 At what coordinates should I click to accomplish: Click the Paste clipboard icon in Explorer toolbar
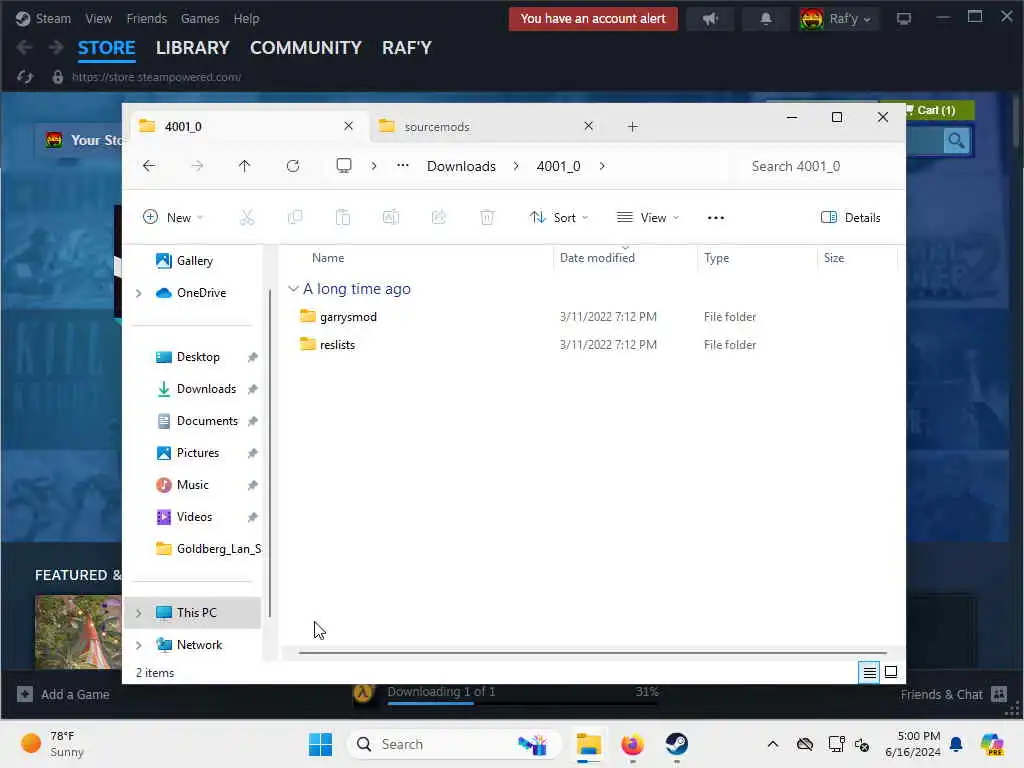click(343, 217)
